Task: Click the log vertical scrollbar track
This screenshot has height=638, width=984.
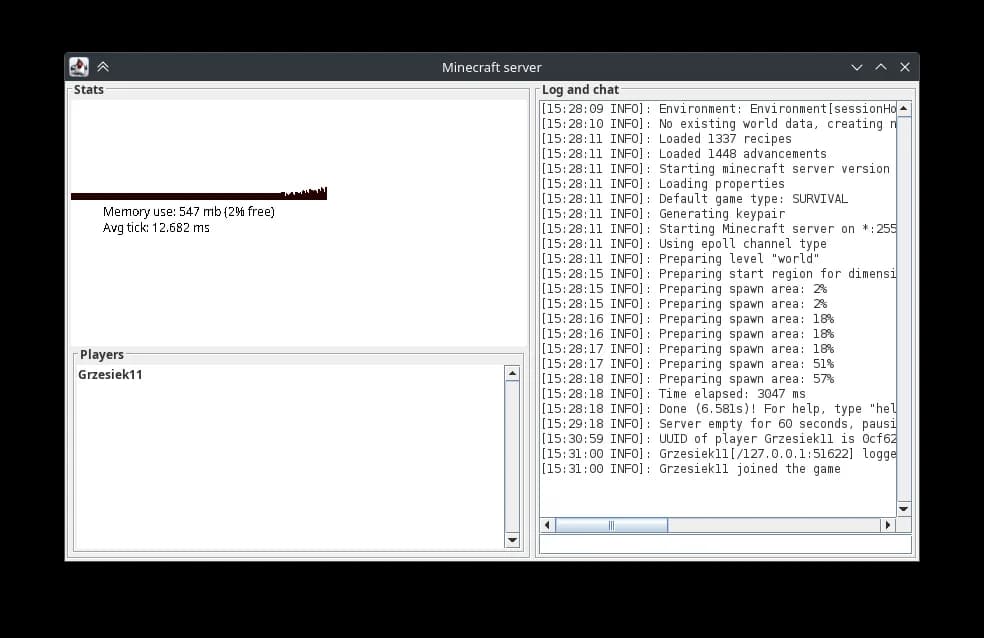Action: tap(904, 309)
